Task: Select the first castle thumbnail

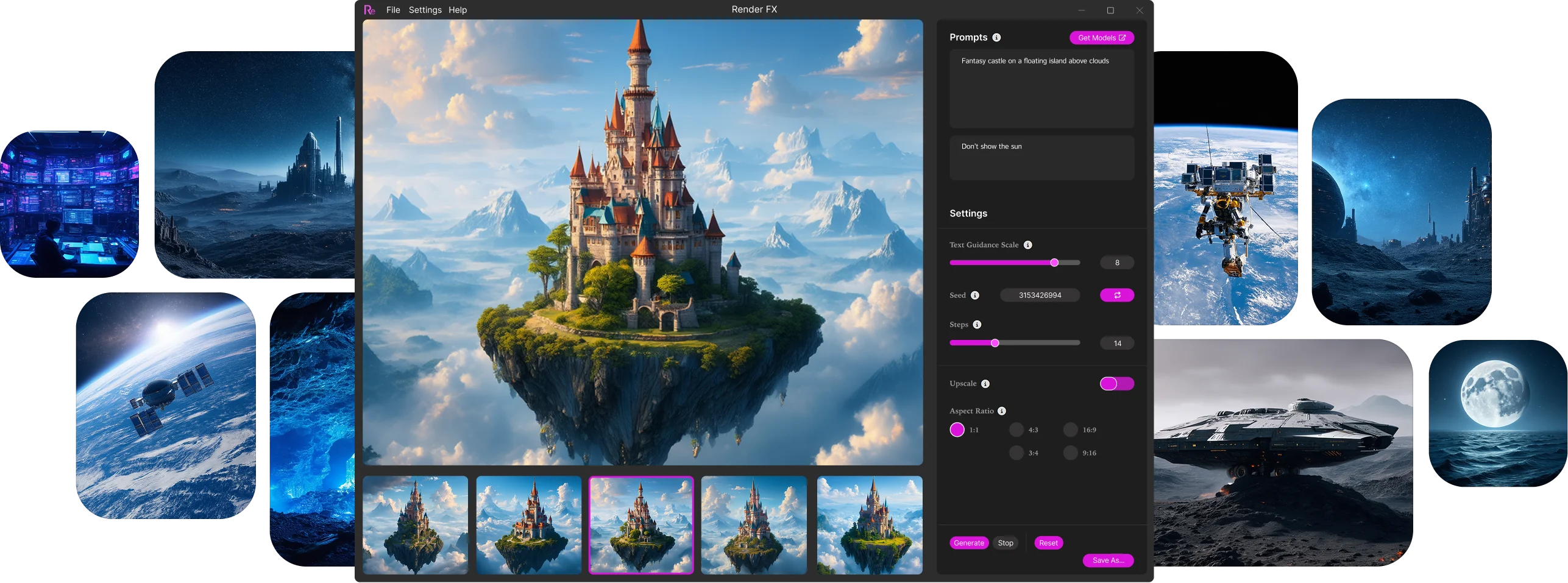Action: click(x=416, y=525)
